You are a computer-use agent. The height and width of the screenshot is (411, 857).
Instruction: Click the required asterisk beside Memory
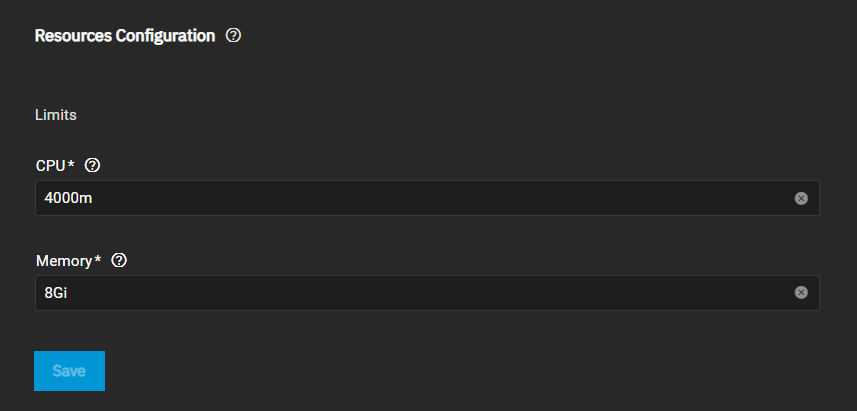pyautogui.click(x=98, y=259)
